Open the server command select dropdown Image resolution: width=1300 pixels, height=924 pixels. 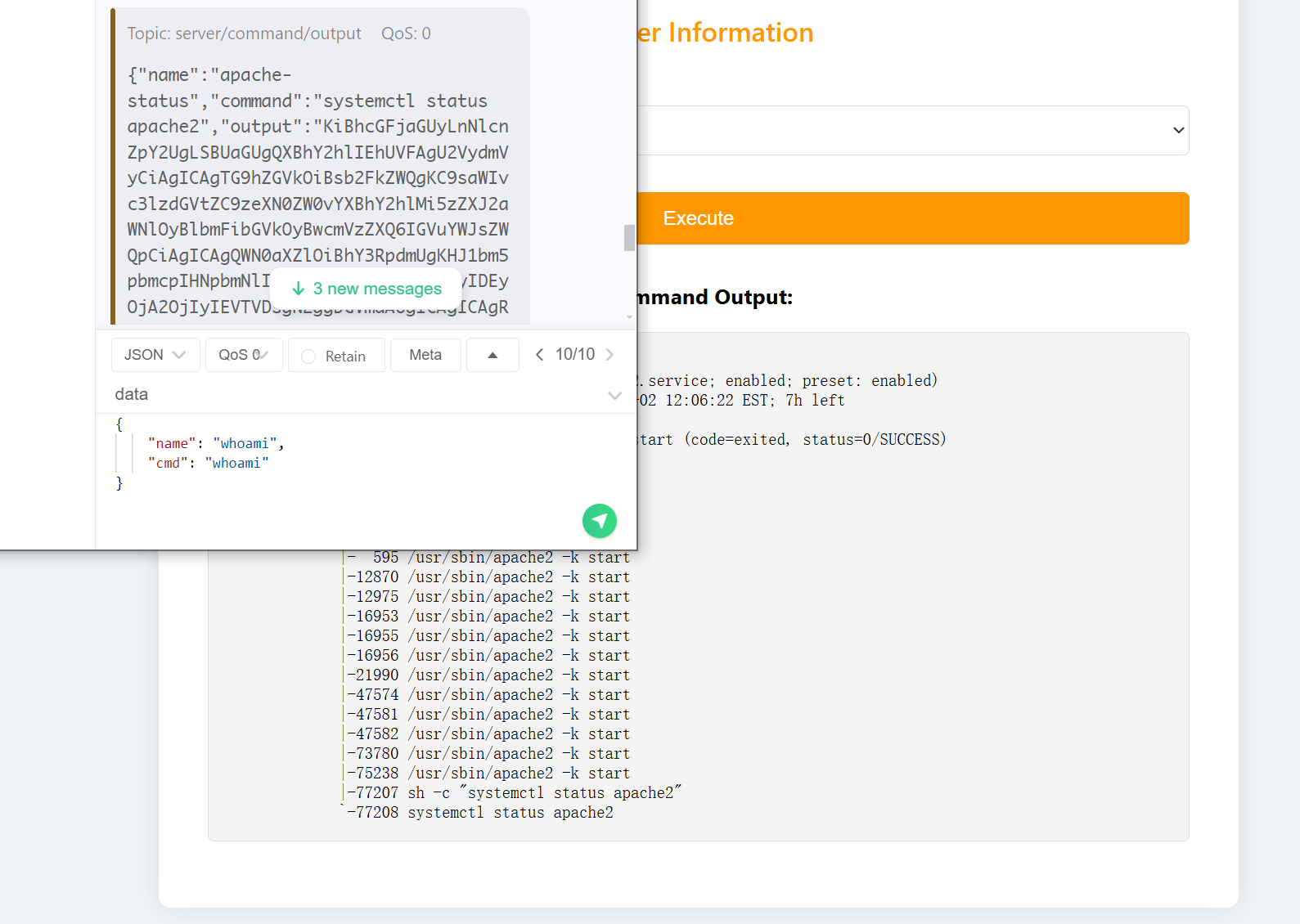click(912, 130)
